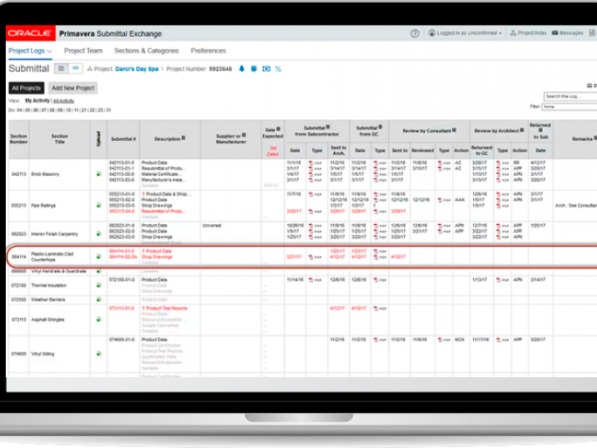Click the red Set Dates link
597x448 pixels.
pos(273,151)
